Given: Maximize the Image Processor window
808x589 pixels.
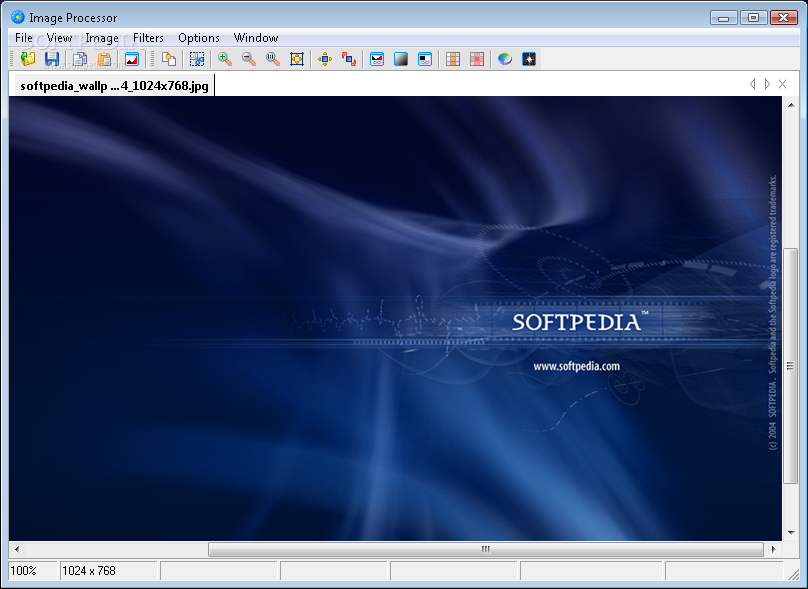Looking at the screenshot, I should pyautogui.click(x=753, y=18).
